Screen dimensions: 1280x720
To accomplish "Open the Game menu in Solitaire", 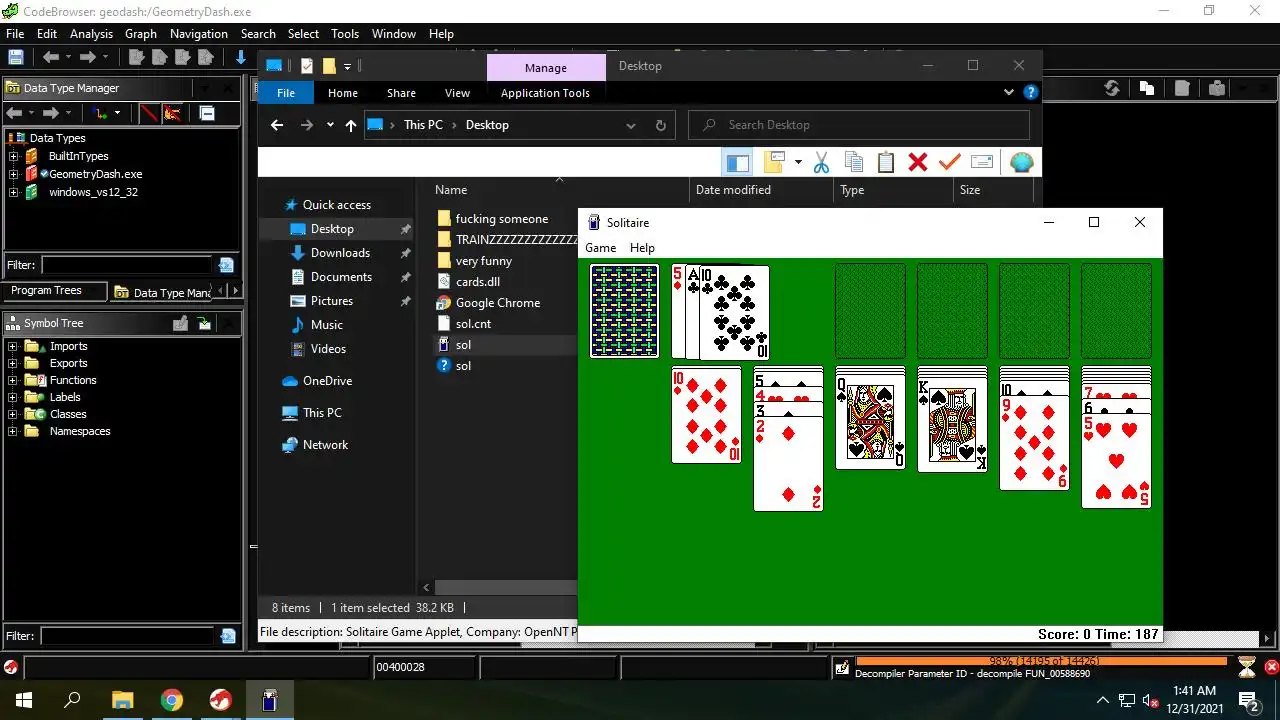I will tap(600, 248).
